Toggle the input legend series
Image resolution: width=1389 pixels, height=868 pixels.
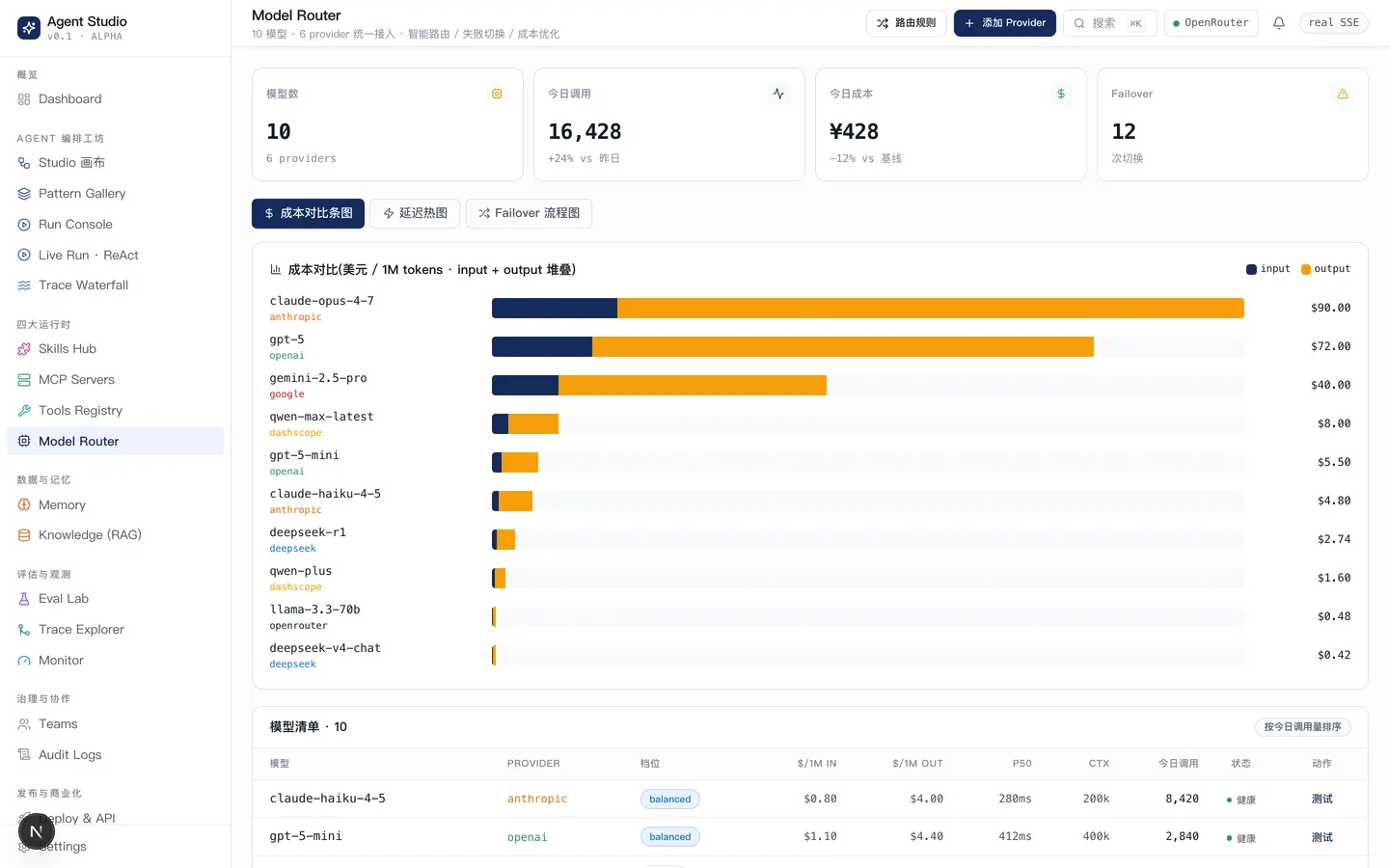1267,269
